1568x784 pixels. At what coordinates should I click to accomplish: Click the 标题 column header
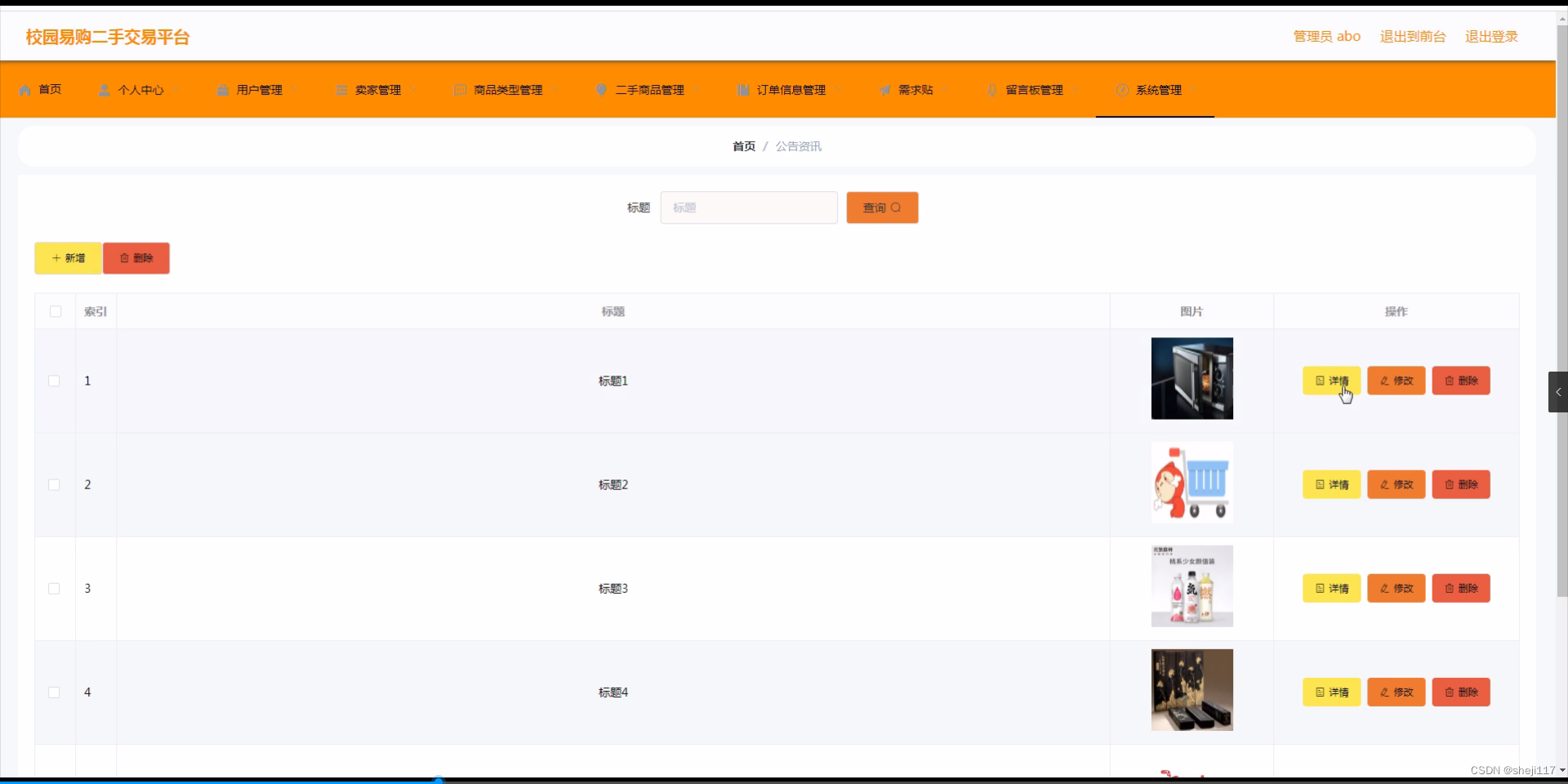point(613,311)
